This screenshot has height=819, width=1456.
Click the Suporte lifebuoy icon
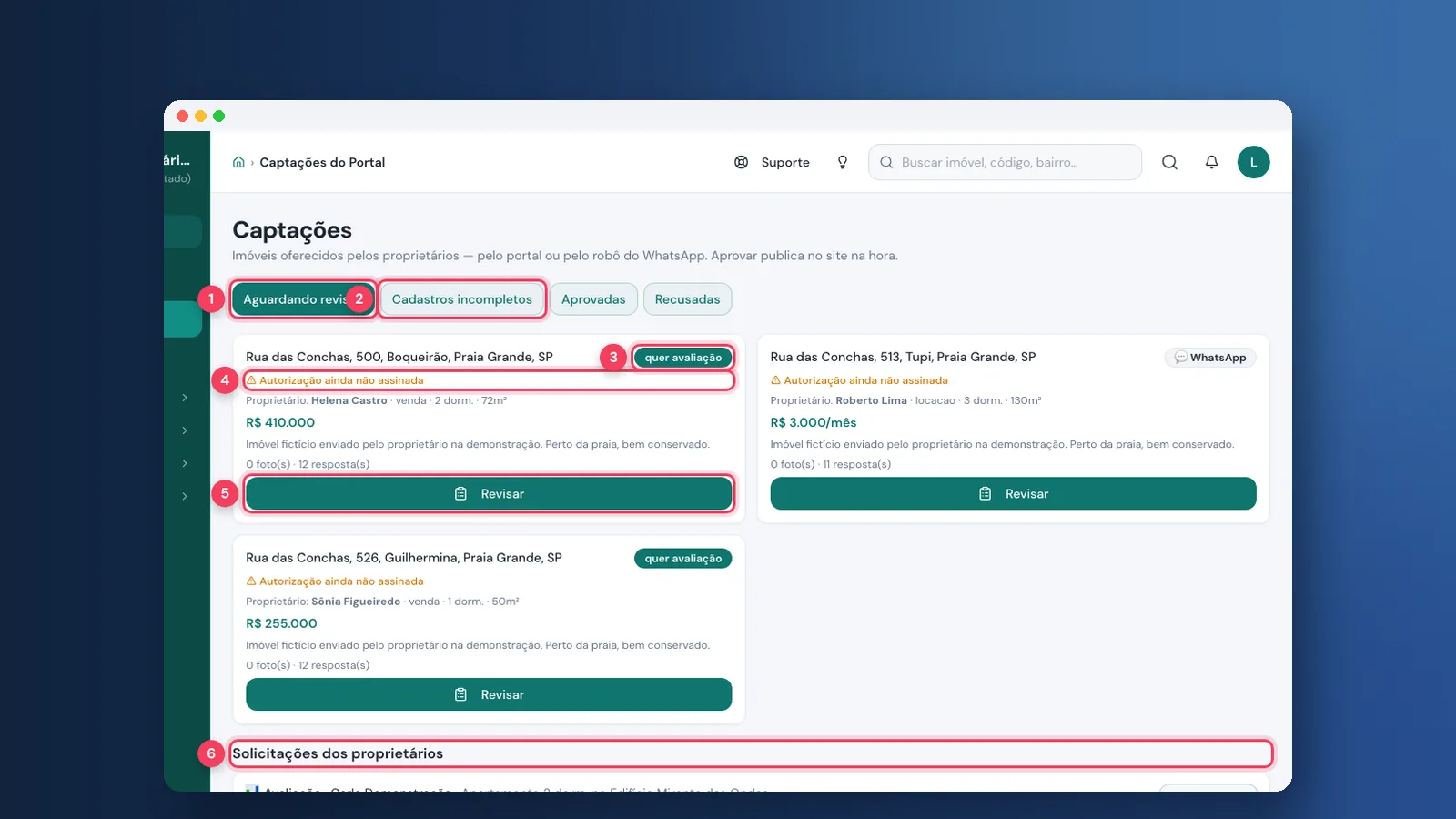742,162
